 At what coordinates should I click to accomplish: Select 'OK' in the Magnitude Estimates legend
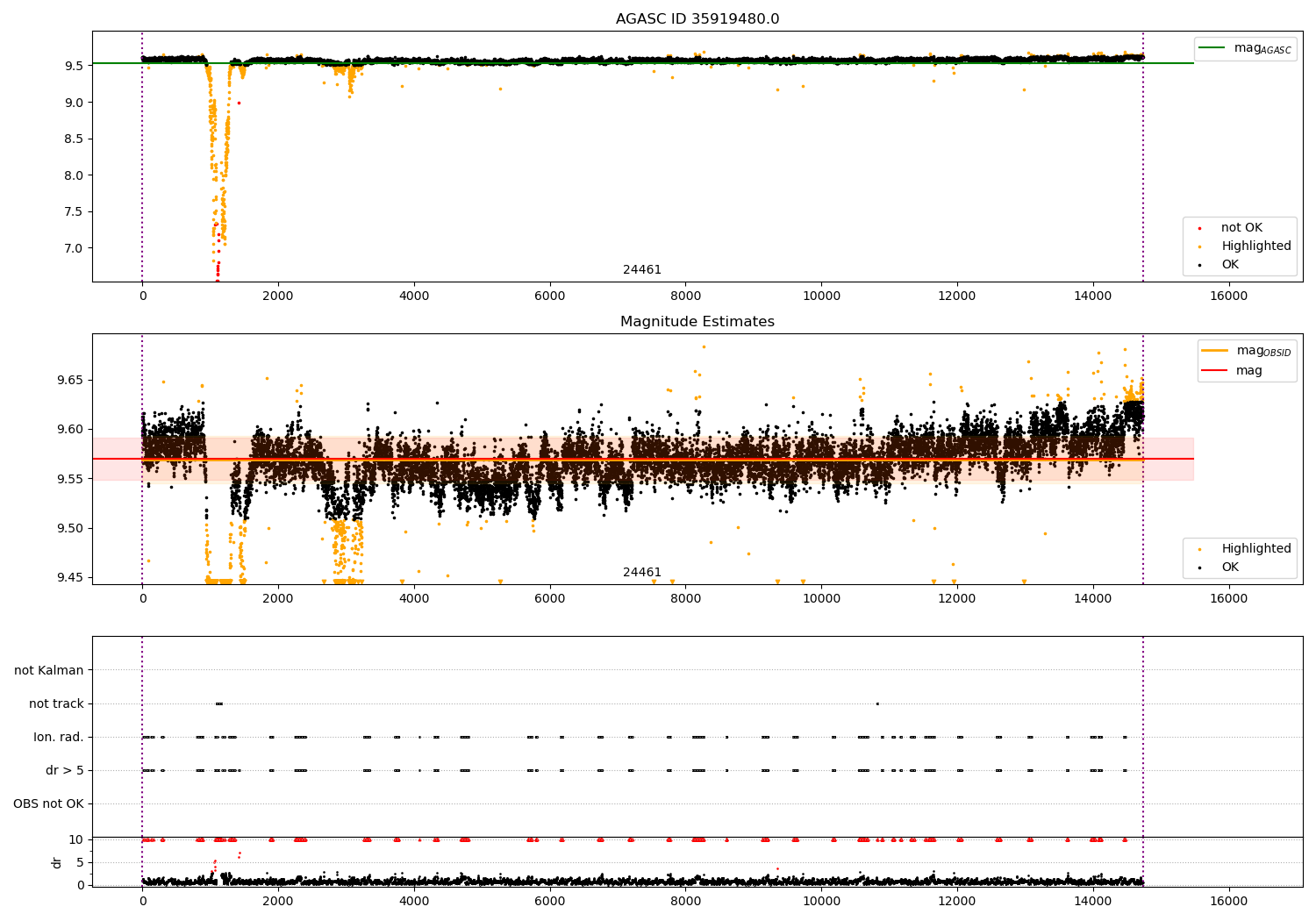tap(1230, 568)
